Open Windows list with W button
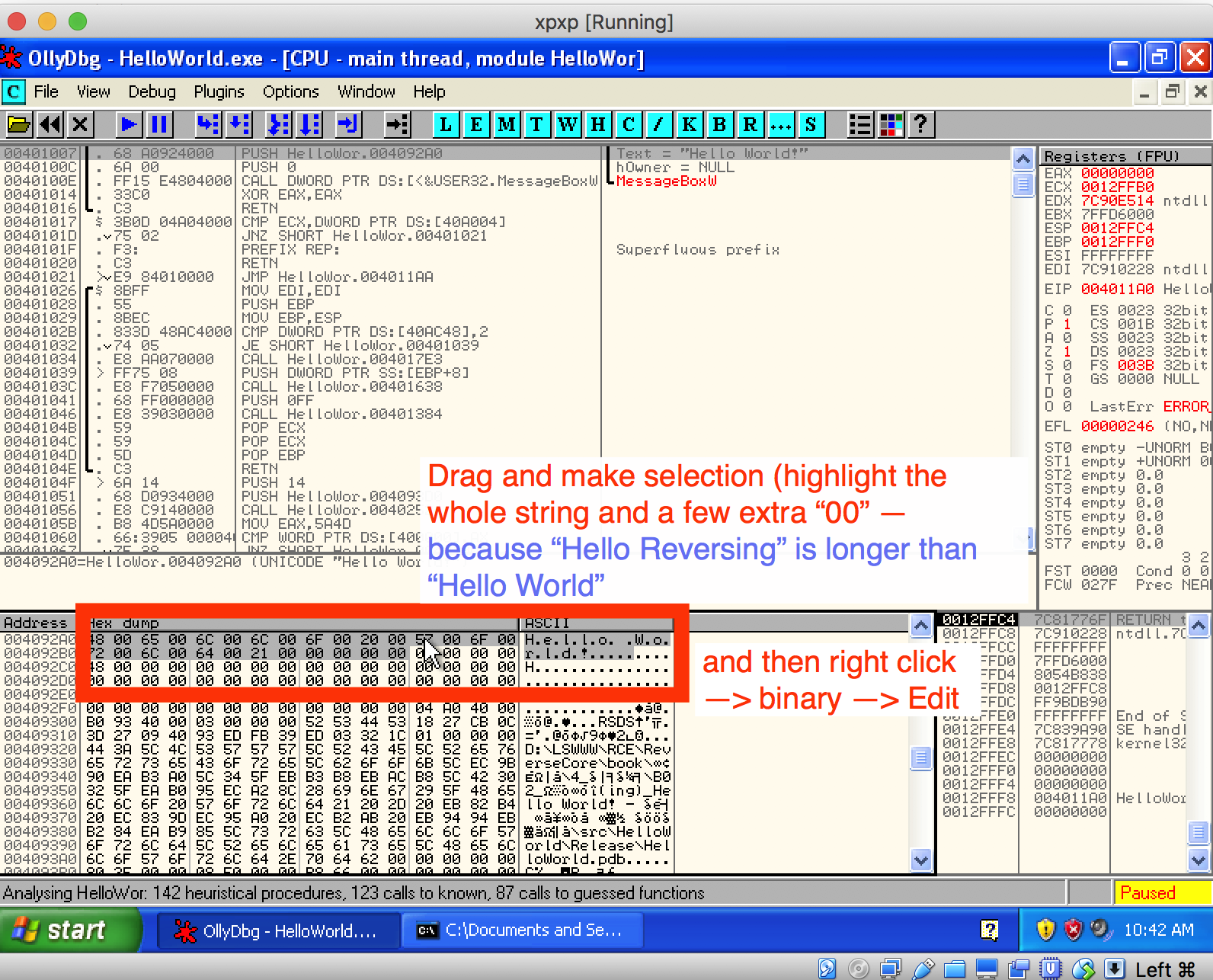Image resolution: width=1213 pixels, height=980 pixels. pos(568,124)
